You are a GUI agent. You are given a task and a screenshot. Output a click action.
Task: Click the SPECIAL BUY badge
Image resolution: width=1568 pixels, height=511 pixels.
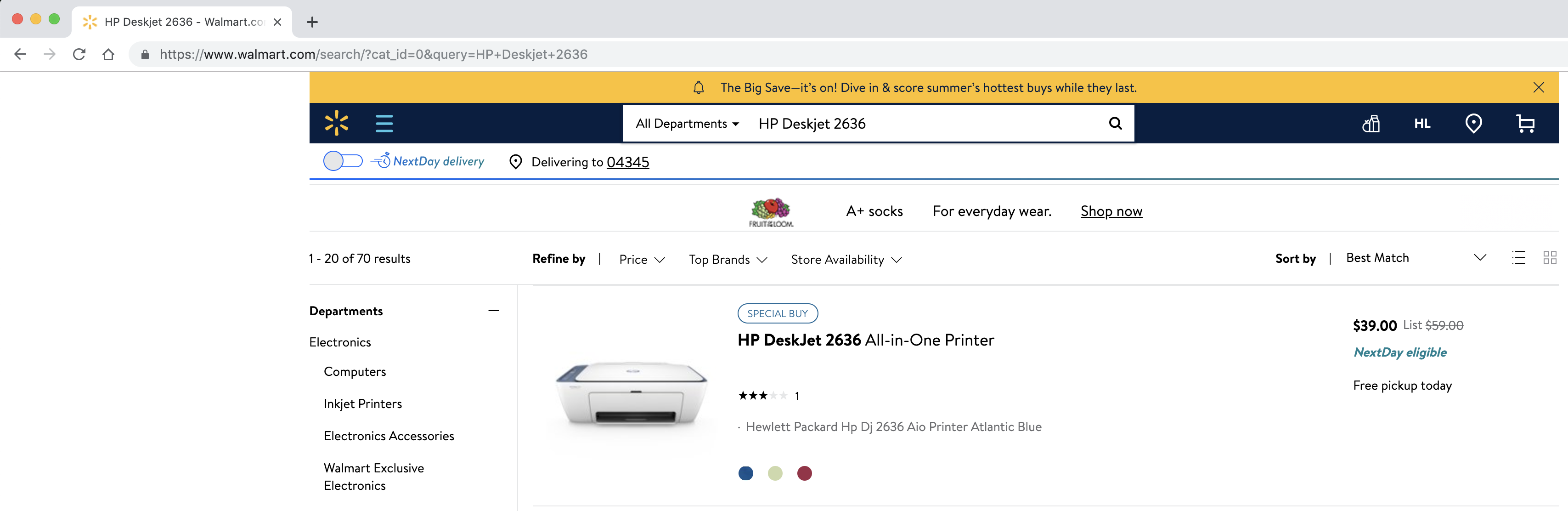tap(777, 314)
